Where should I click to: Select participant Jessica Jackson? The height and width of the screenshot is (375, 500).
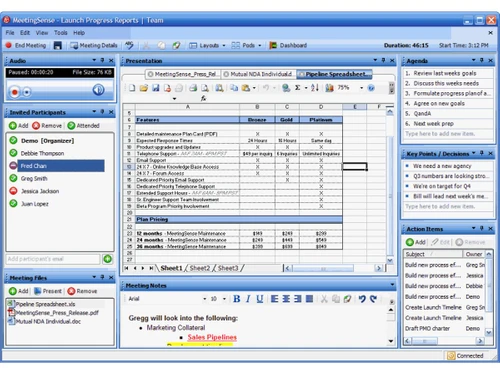coord(40,191)
